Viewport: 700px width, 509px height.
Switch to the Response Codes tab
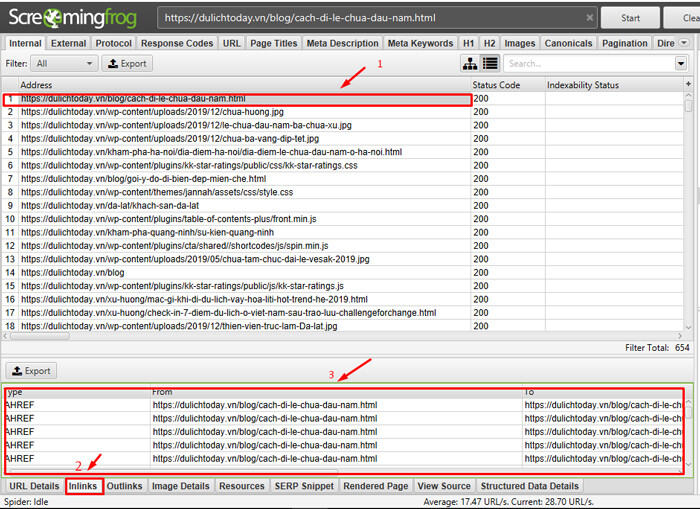[177, 43]
